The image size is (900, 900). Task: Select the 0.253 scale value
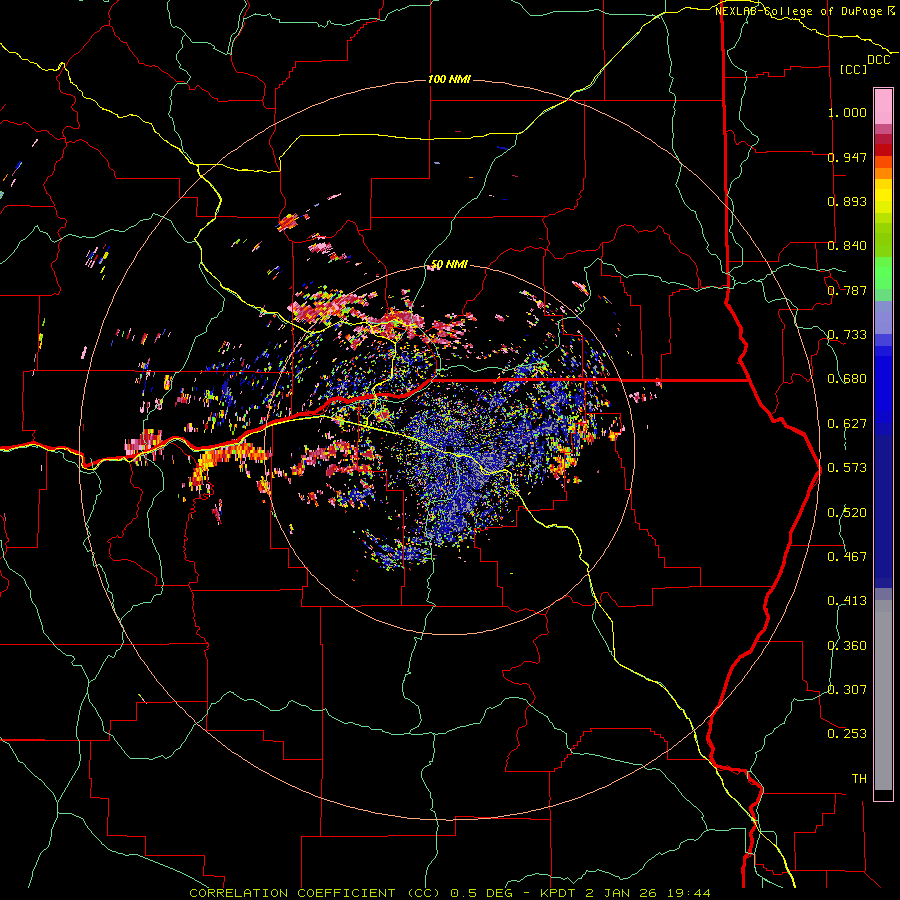click(x=847, y=734)
